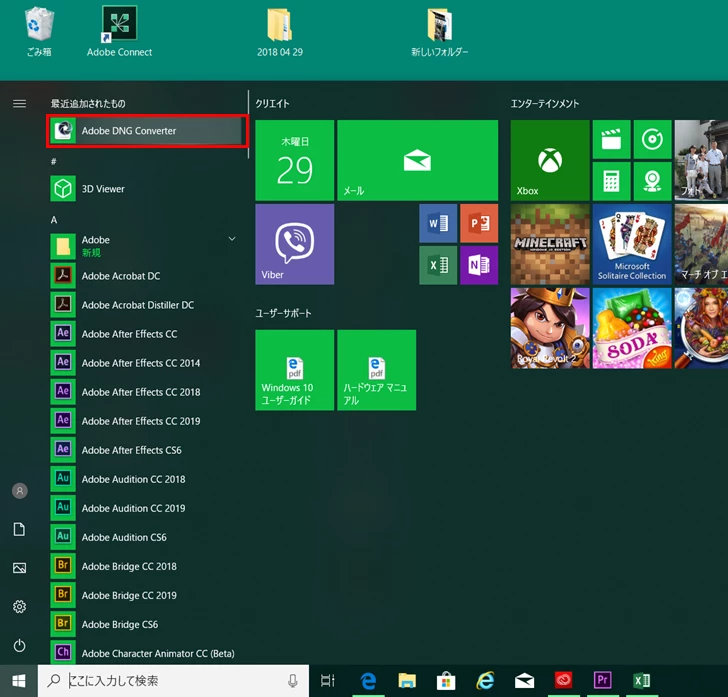Open Adobe Acrobat DC
The width and height of the screenshot is (728, 697).
point(146,276)
